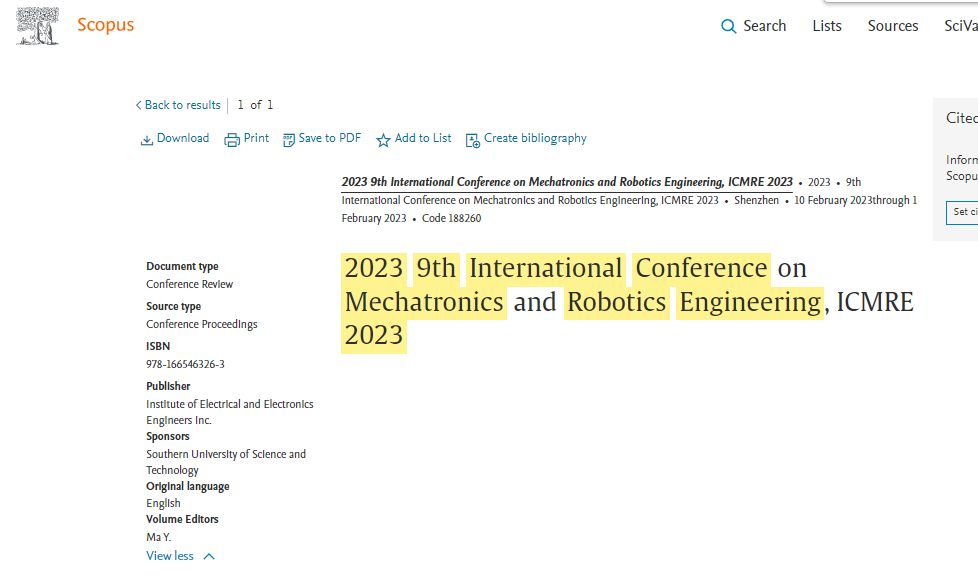Click the Shenzhen location text
This screenshot has height=588, width=978.
(757, 200)
